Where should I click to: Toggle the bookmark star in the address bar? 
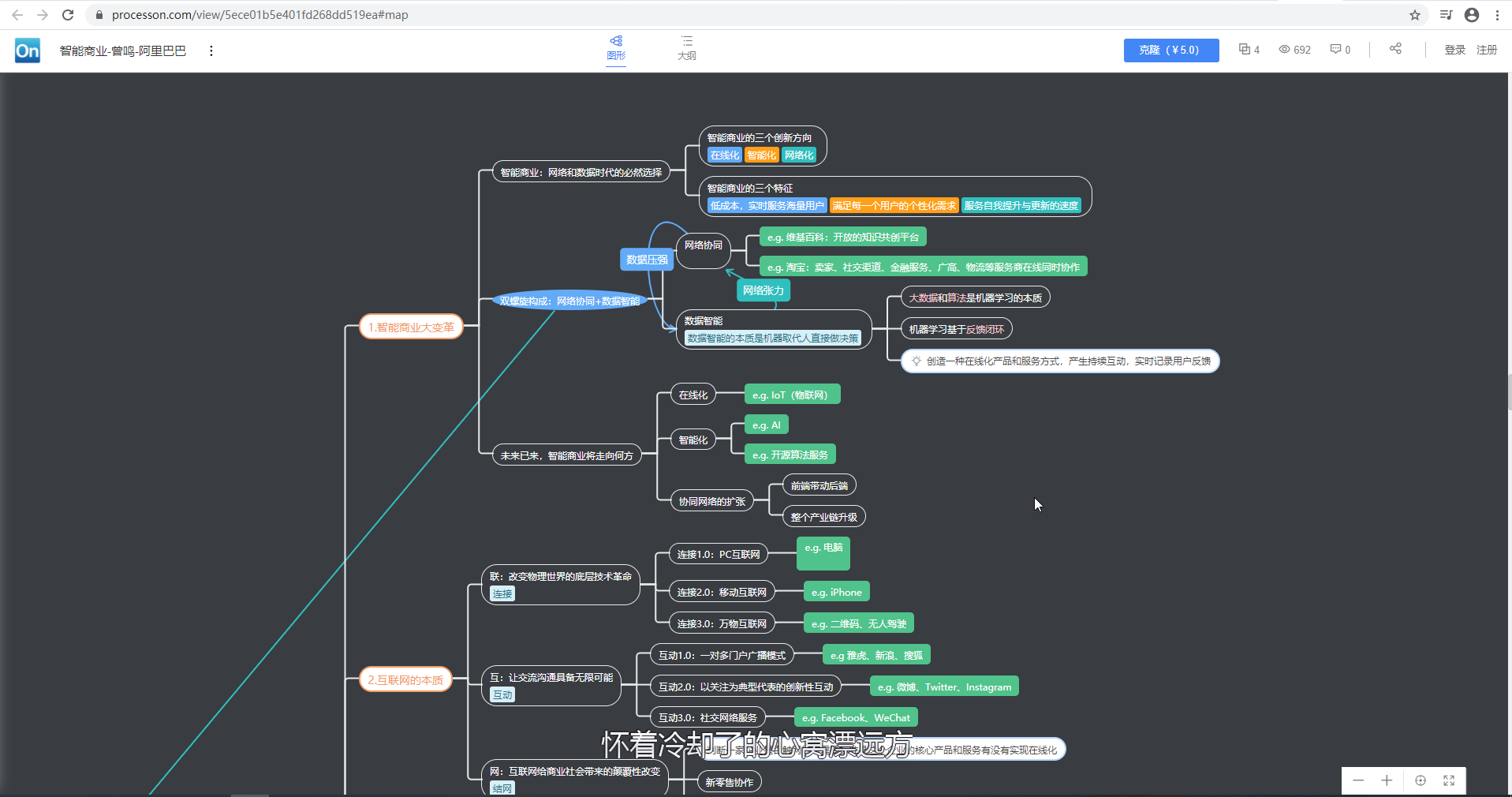coord(1414,14)
